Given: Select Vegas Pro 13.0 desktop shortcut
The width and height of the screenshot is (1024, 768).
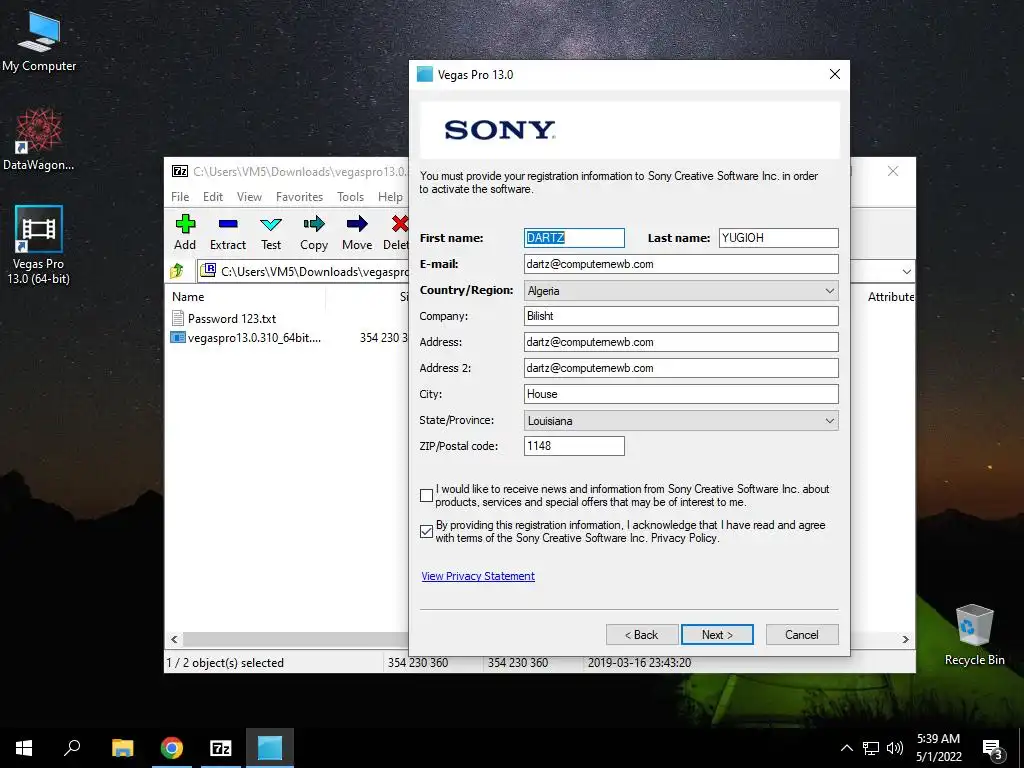Looking at the screenshot, I should (39, 245).
